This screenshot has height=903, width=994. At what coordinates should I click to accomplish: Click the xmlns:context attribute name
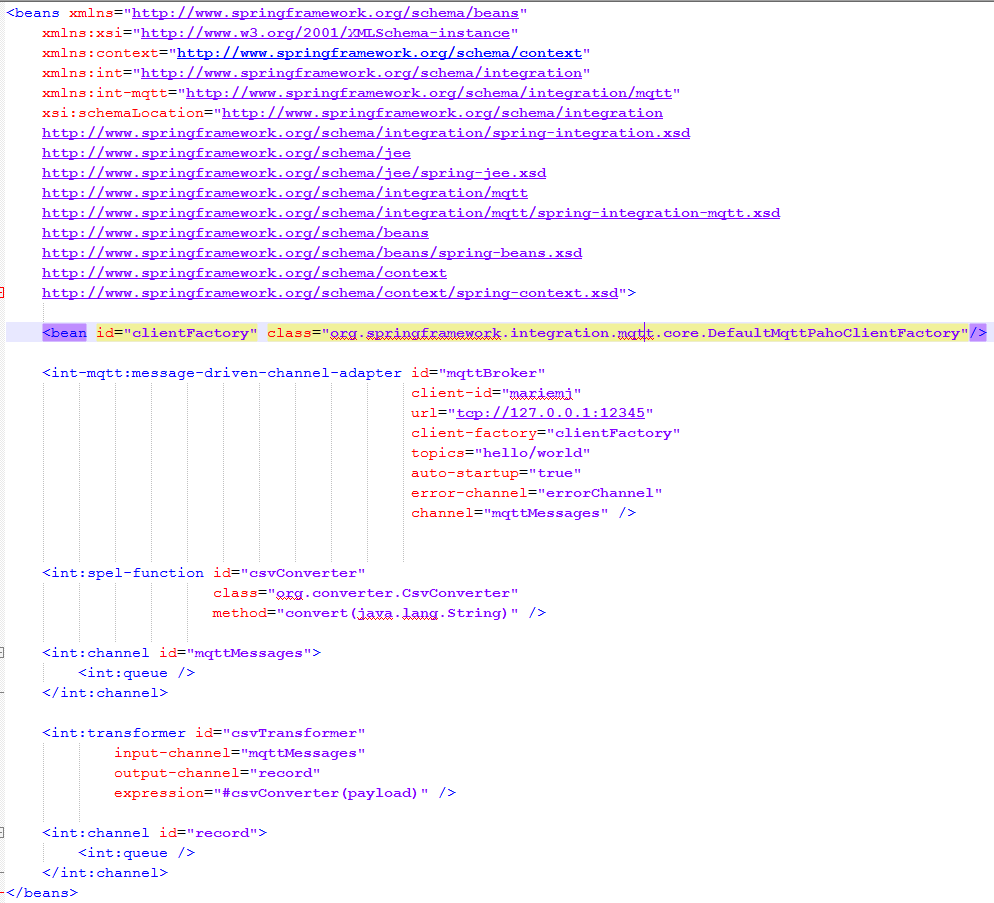(100, 53)
